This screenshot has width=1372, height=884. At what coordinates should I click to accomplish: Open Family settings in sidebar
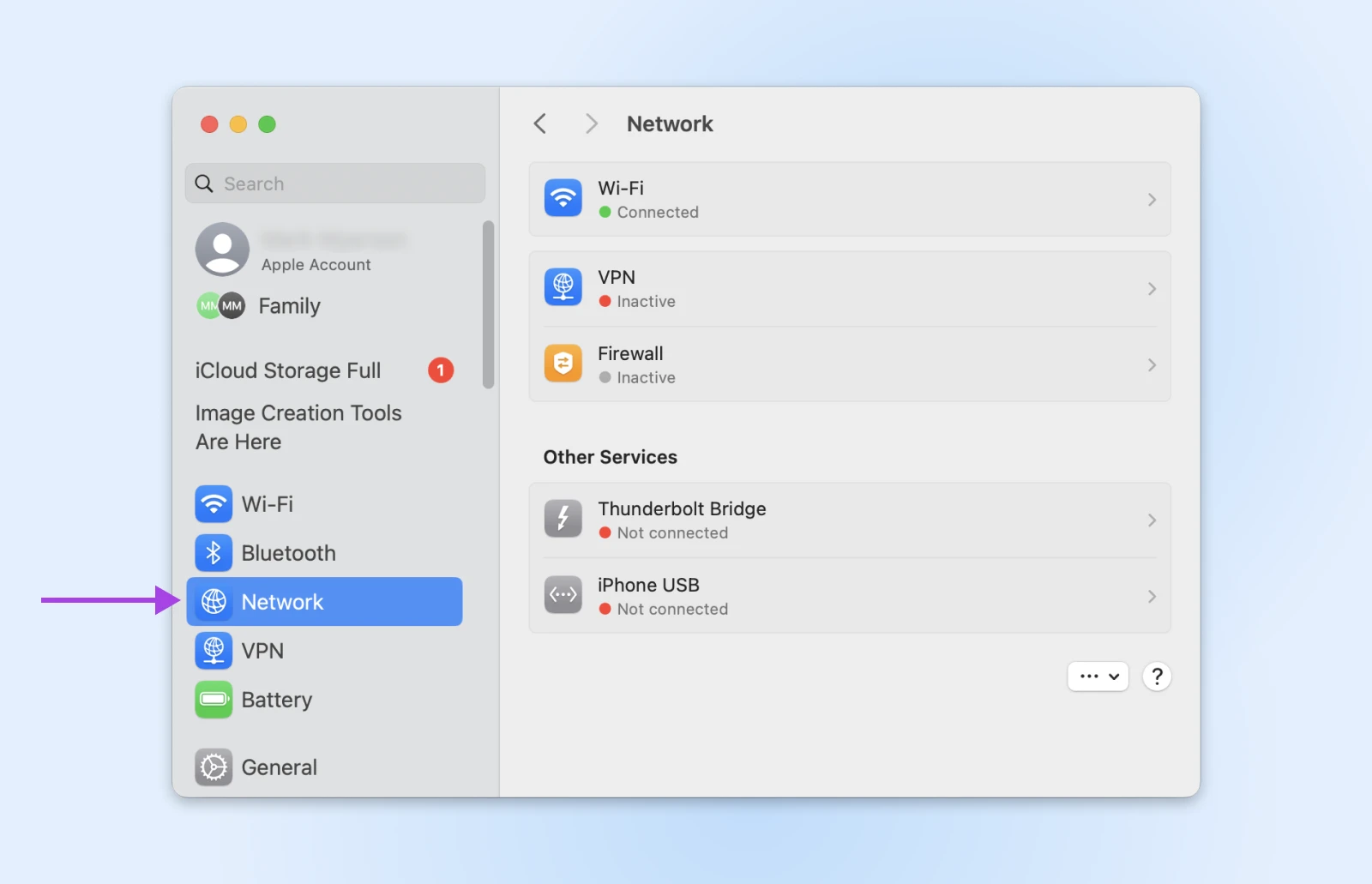[289, 306]
